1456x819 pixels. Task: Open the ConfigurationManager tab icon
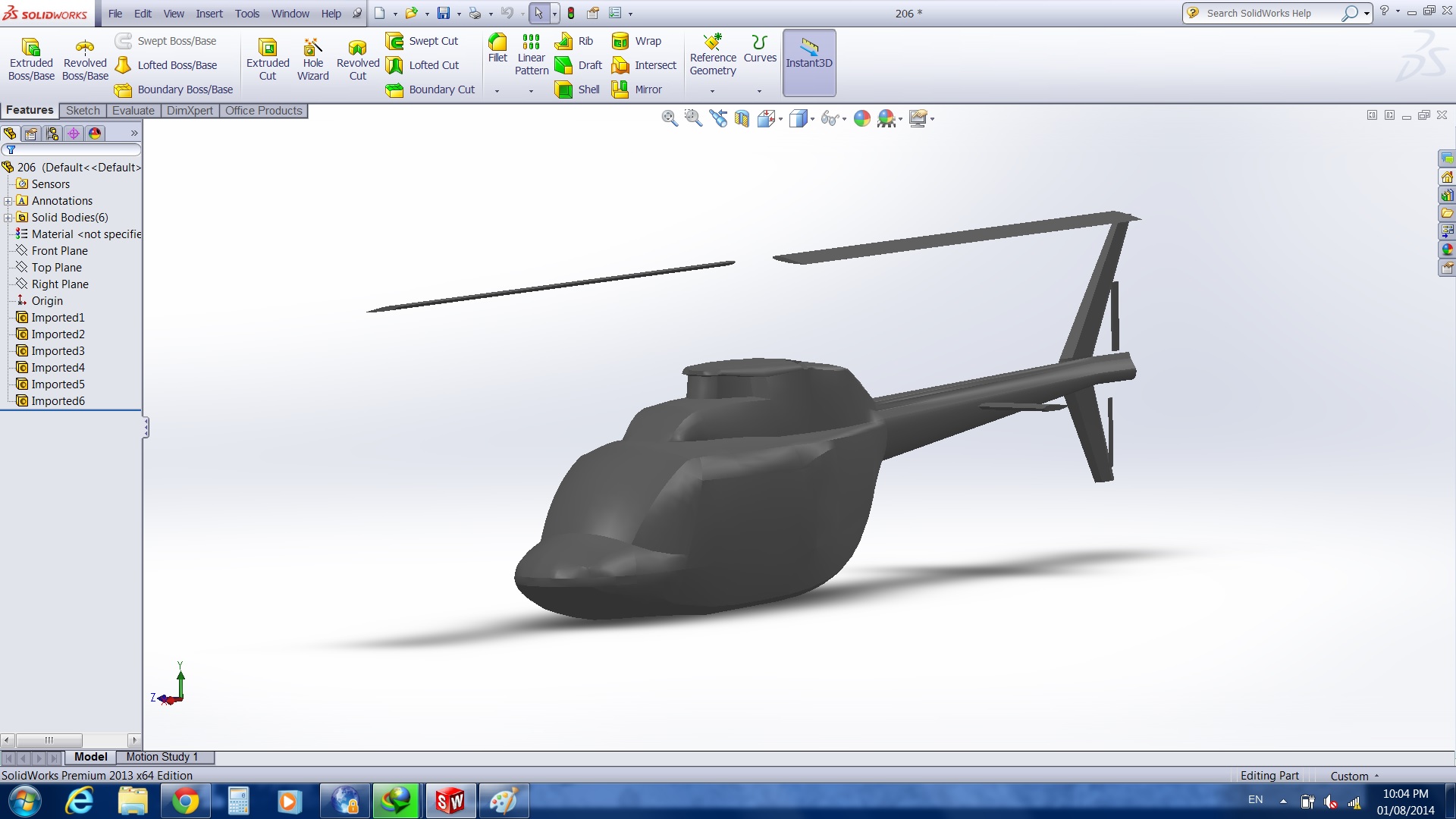pos(52,133)
